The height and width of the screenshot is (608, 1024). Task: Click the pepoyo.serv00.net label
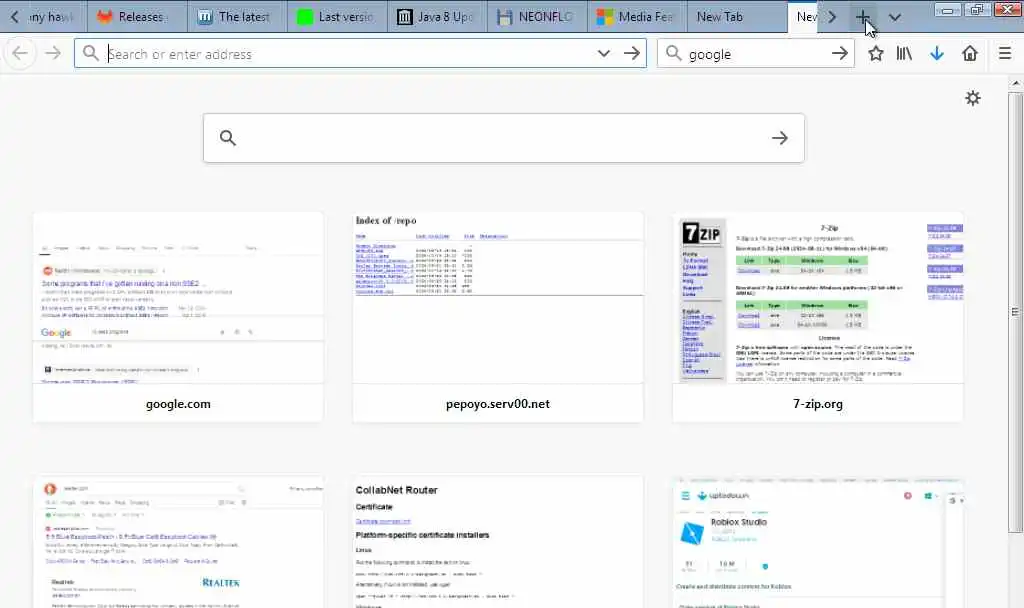[498, 404]
